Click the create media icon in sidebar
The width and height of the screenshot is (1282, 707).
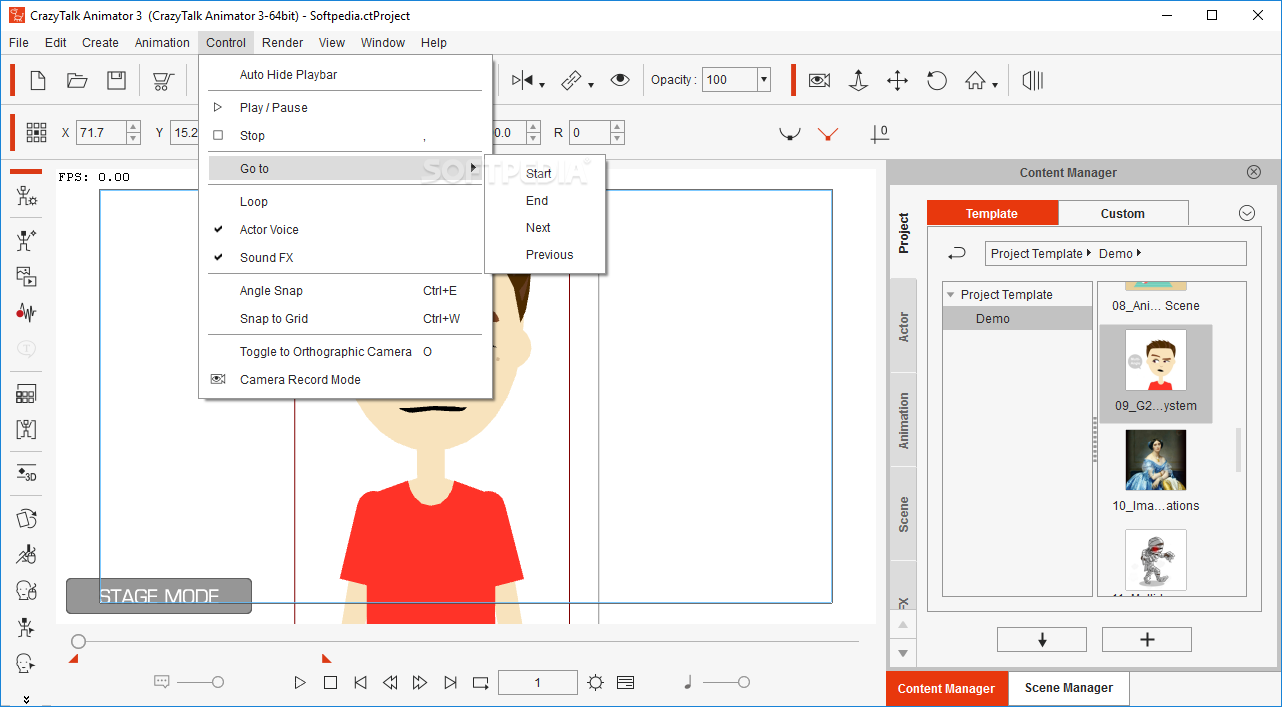(x=27, y=276)
